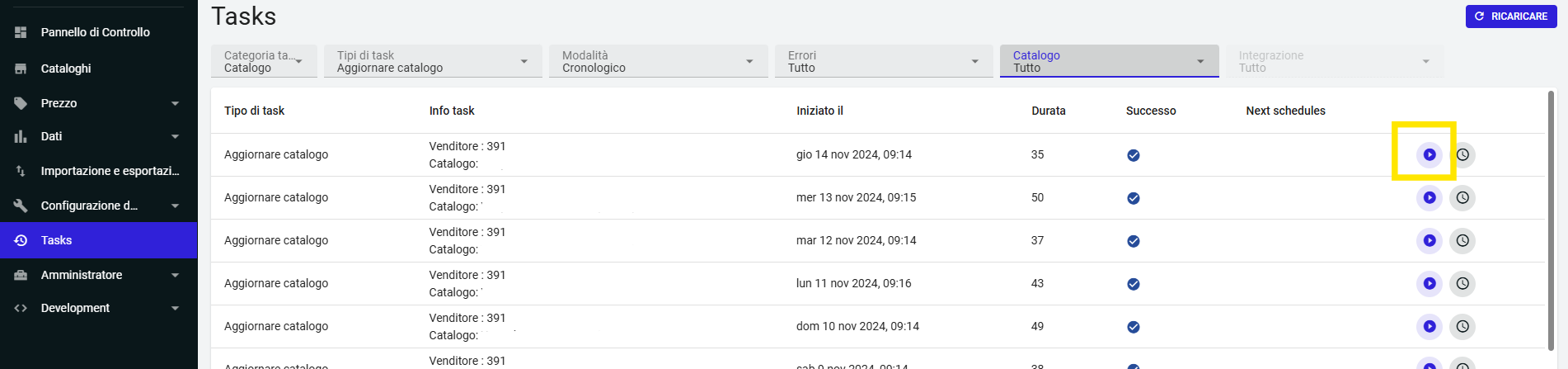Sort by Iniziato il column header
This screenshot has width=1568, height=369.
click(x=819, y=111)
